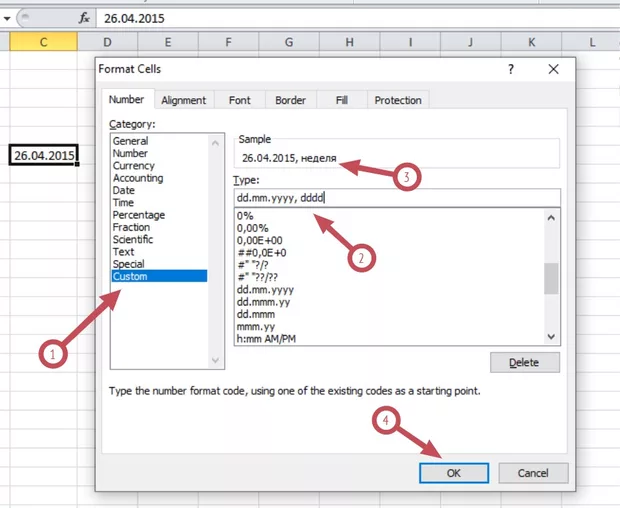Click the format list scroll down arrow
This screenshot has height=508, width=620.
coord(551,336)
